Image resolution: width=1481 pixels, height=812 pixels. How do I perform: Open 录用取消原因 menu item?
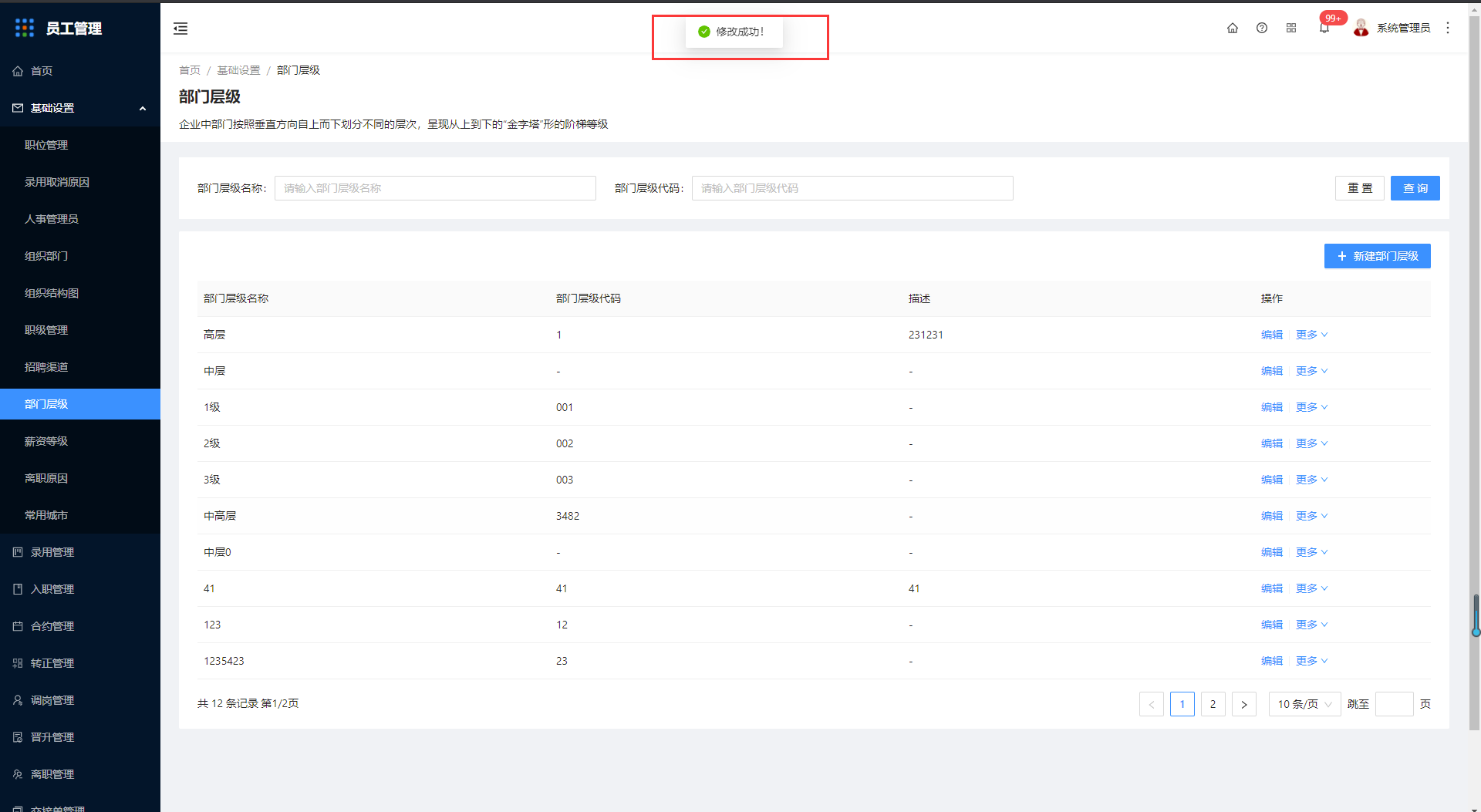tap(80, 182)
